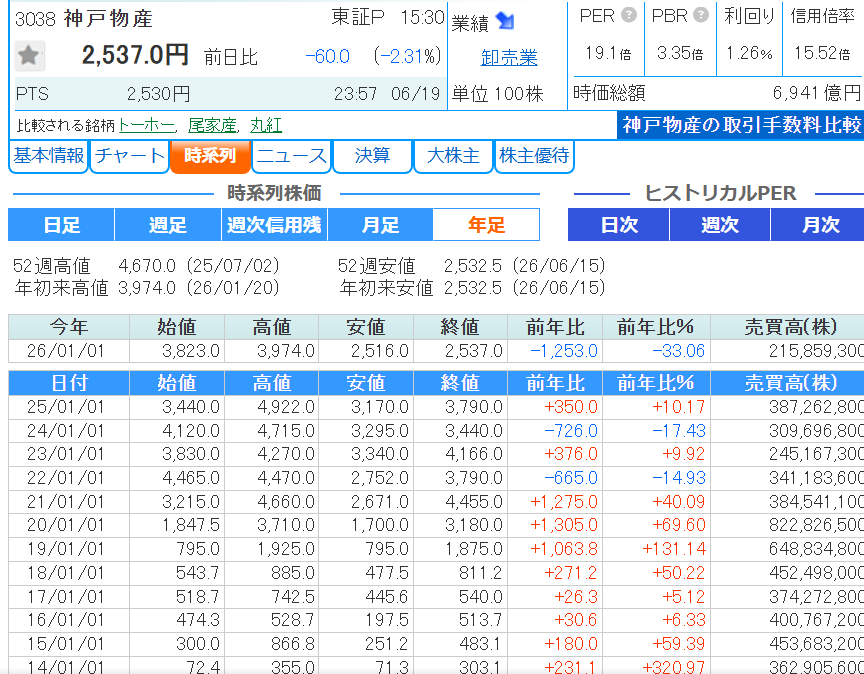This screenshot has height=674, width=864.
Task: Click 神戸物産の取引手数料比較 banner
Action: tap(741, 125)
